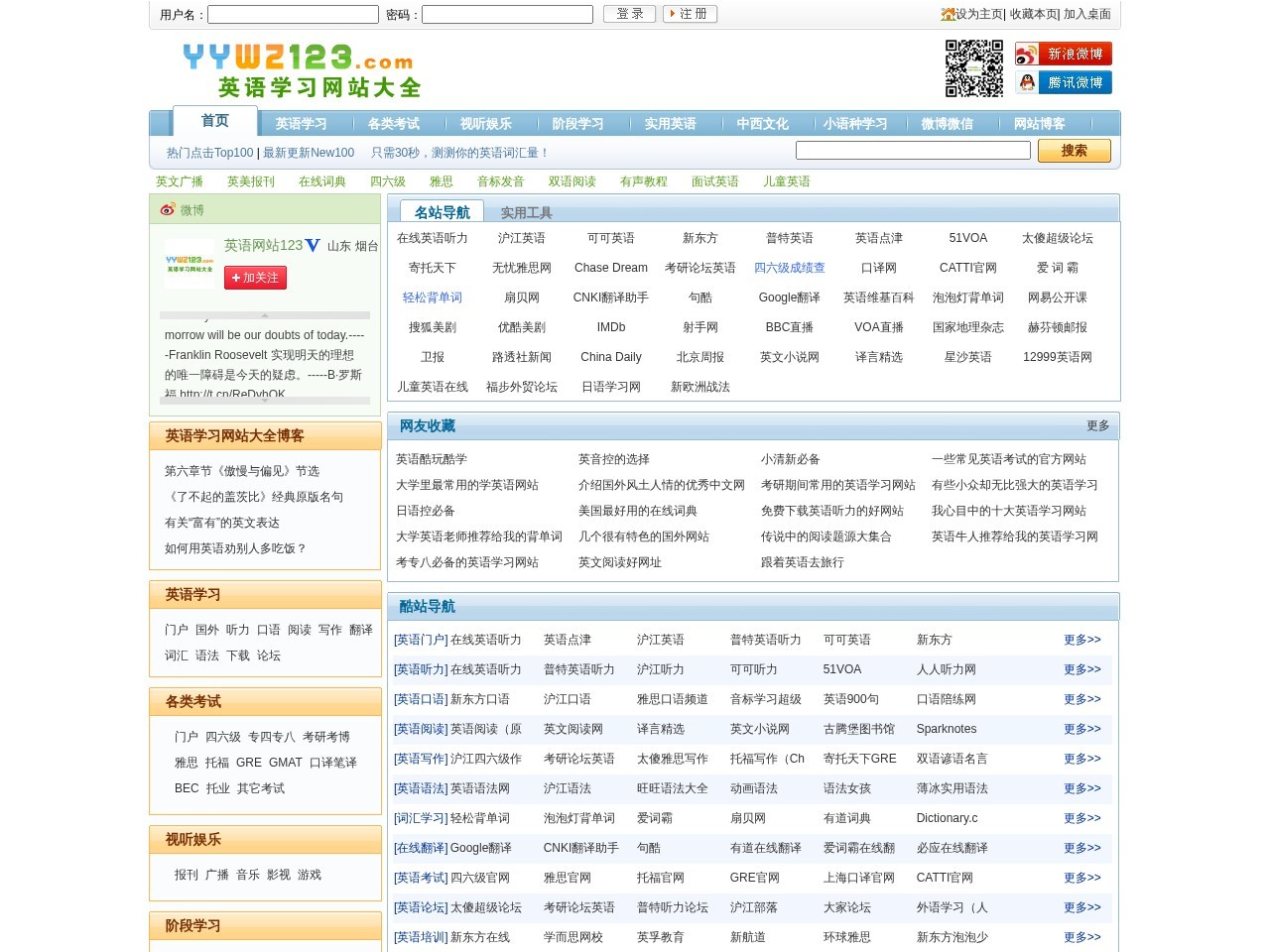This screenshot has width=1270, height=952.
Task: Click the verified V badge beside 英语网站123
Action: tap(313, 245)
